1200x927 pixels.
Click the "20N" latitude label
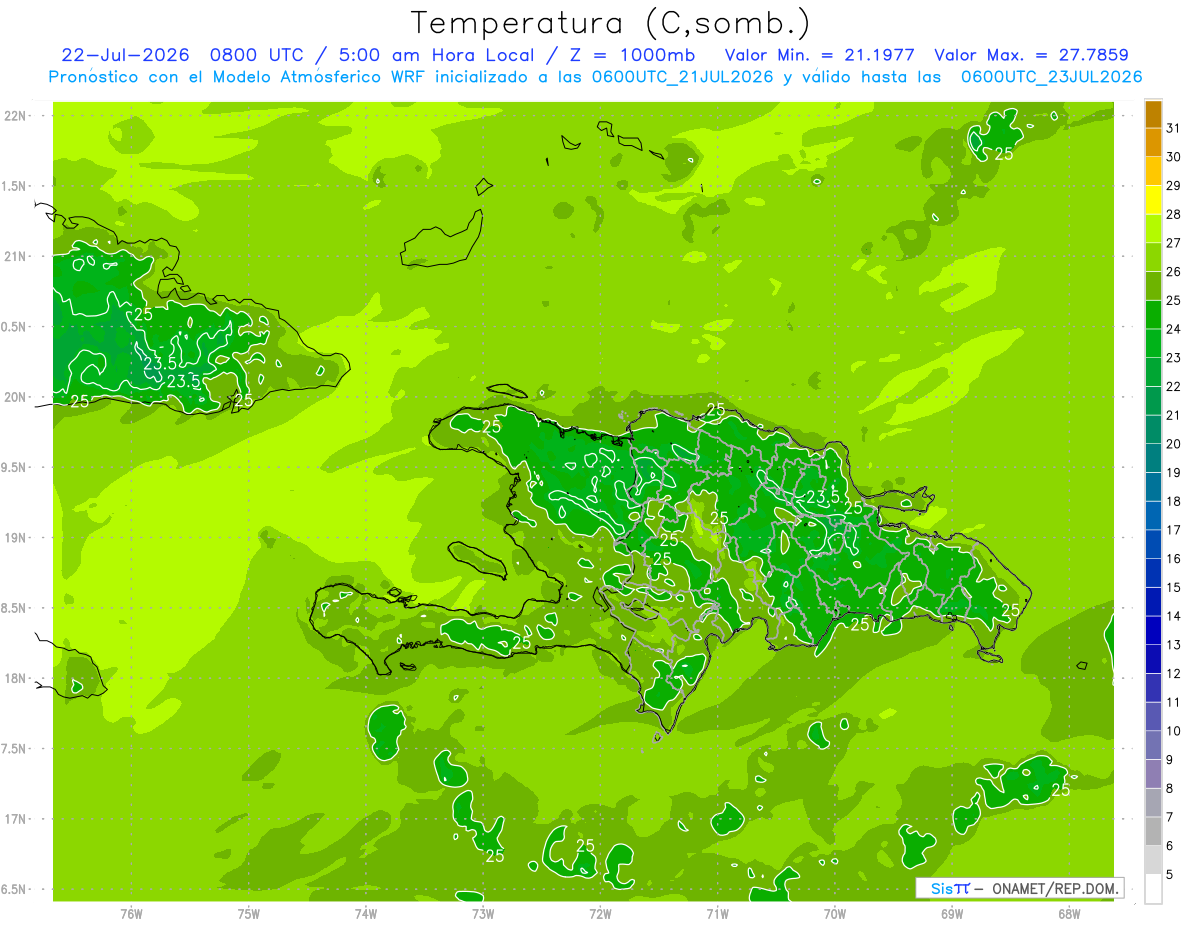pyautogui.click(x=15, y=398)
